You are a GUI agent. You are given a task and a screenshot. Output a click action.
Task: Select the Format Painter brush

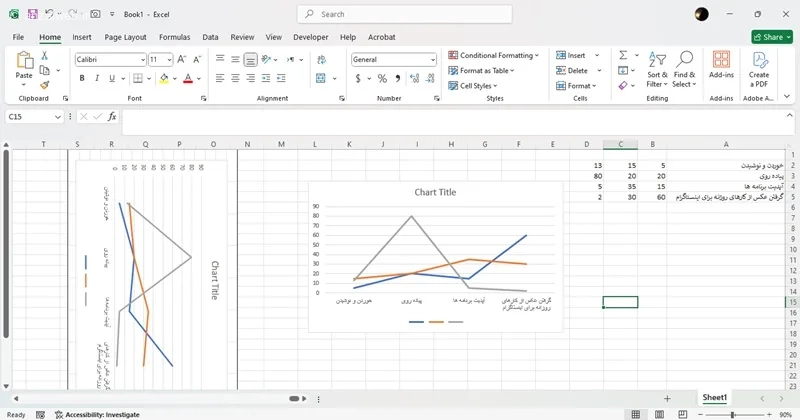coord(45,85)
